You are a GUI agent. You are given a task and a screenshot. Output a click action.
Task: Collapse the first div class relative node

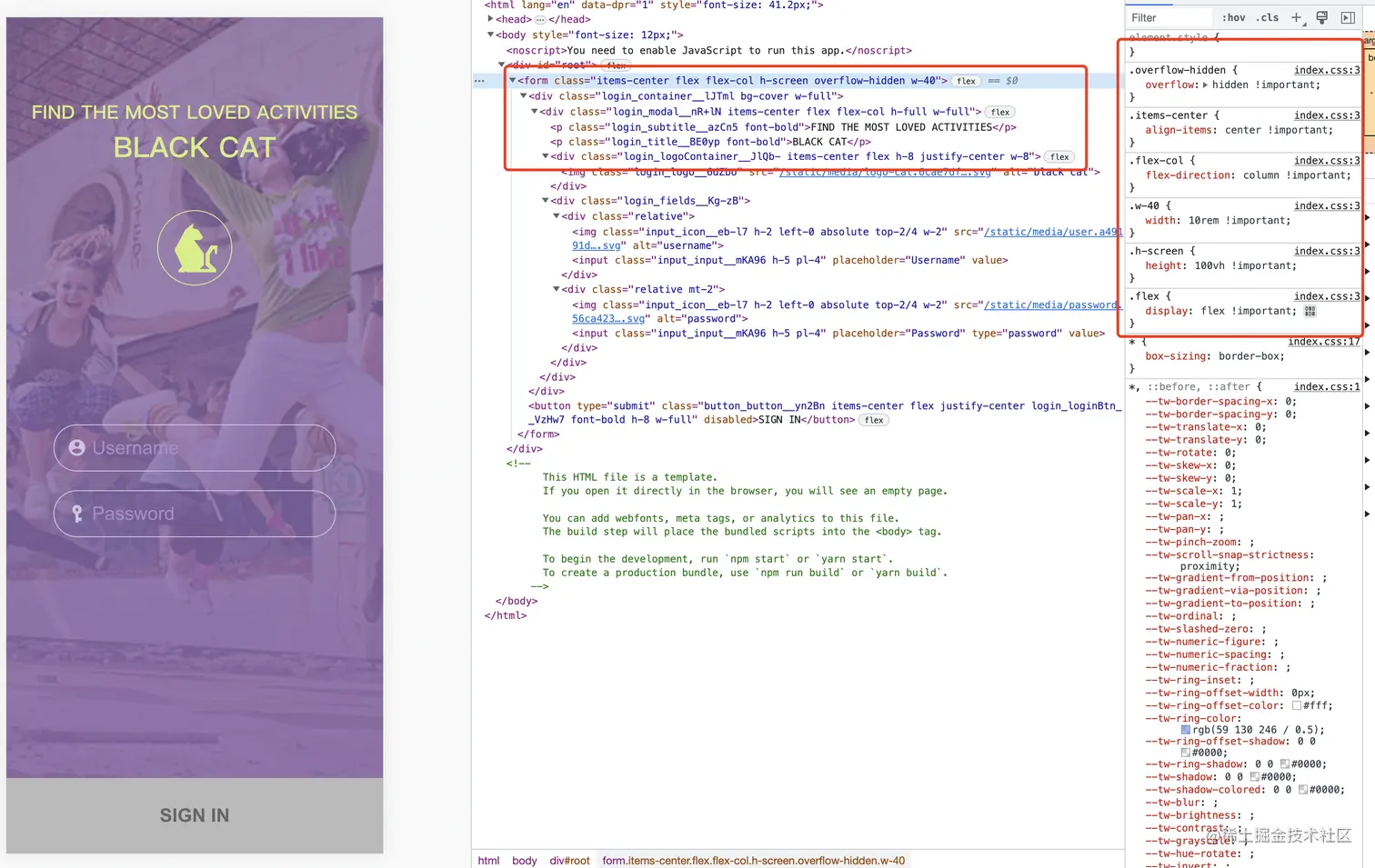click(x=557, y=216)
